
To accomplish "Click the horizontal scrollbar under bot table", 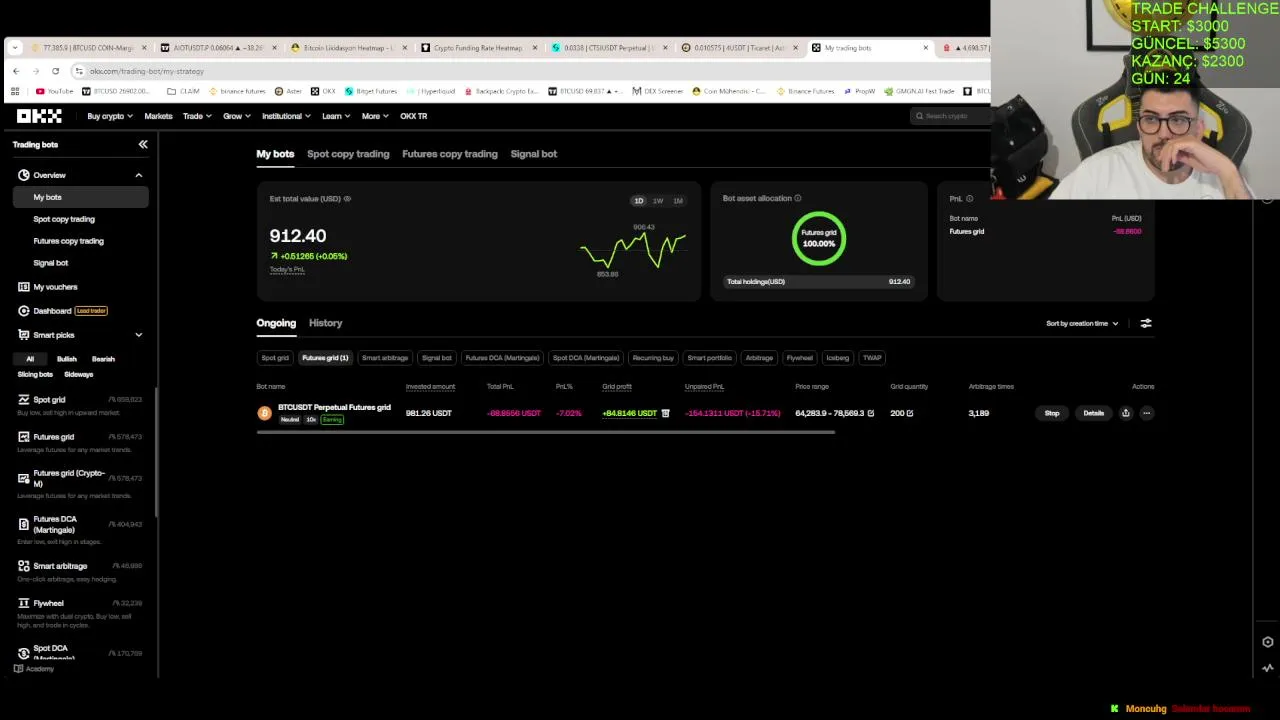I will click(x=545, y=432).
